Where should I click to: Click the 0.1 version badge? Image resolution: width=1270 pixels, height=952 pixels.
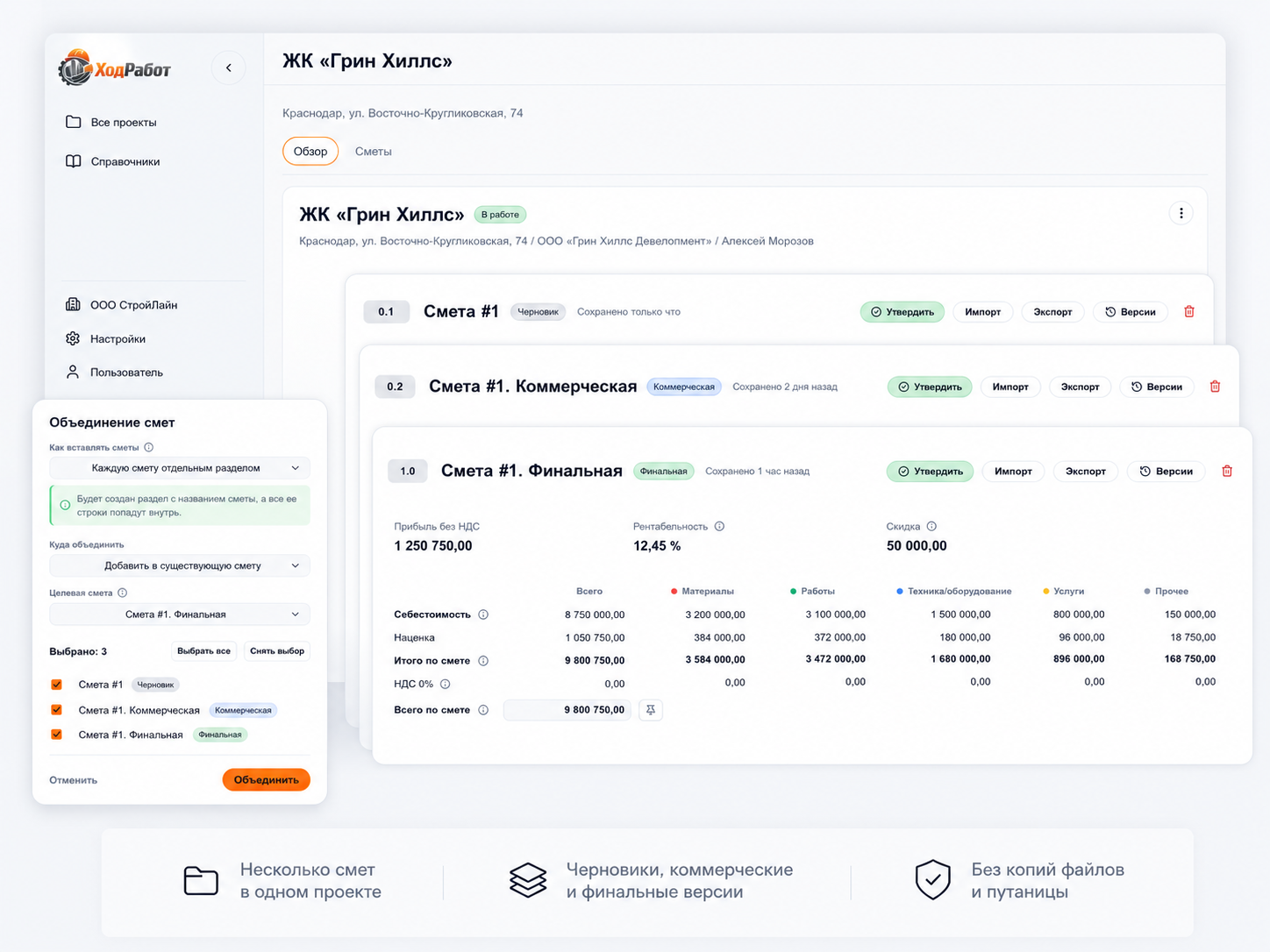[386, 312]
